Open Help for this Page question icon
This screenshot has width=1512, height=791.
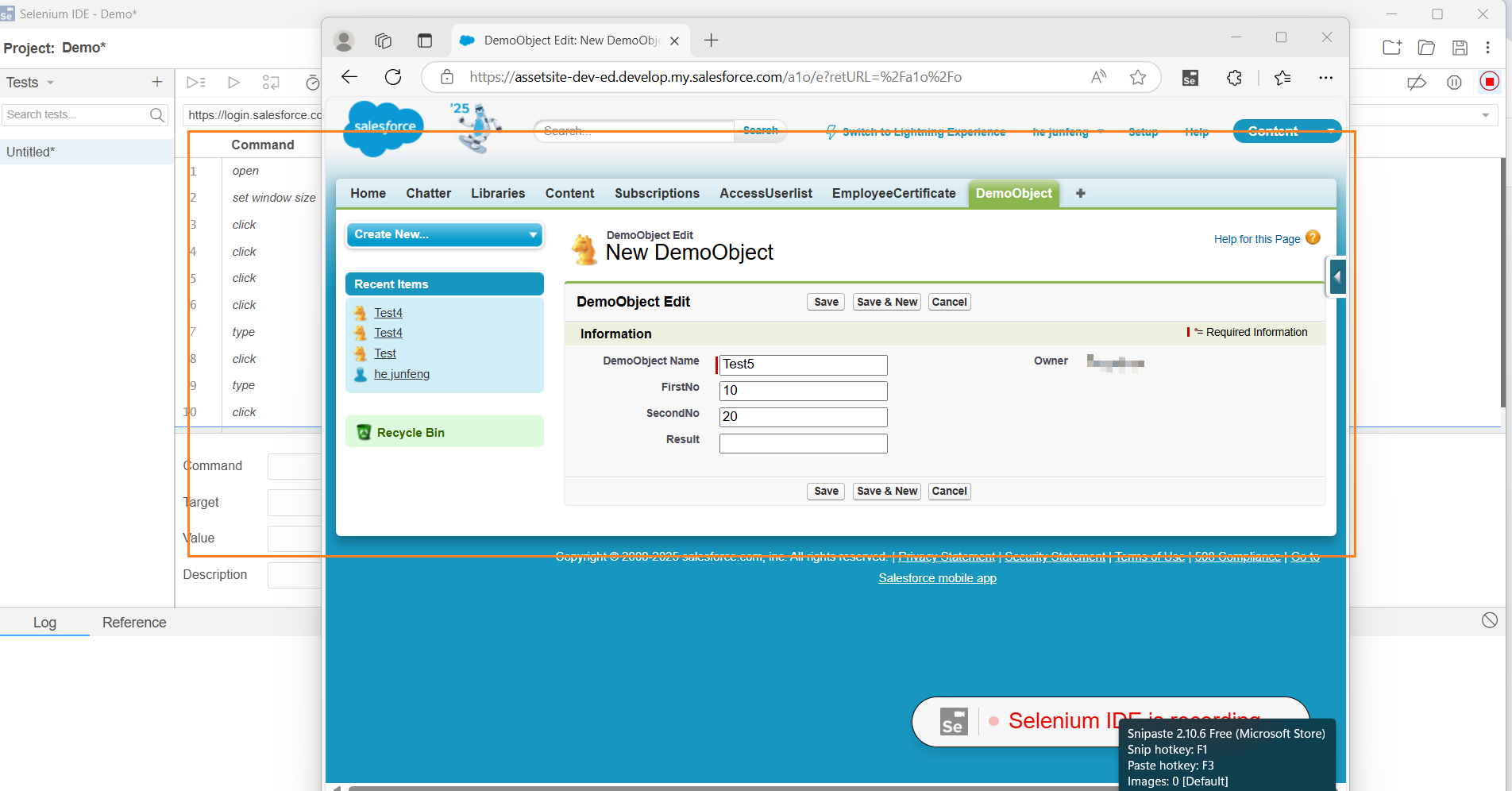pos(1313,237)
